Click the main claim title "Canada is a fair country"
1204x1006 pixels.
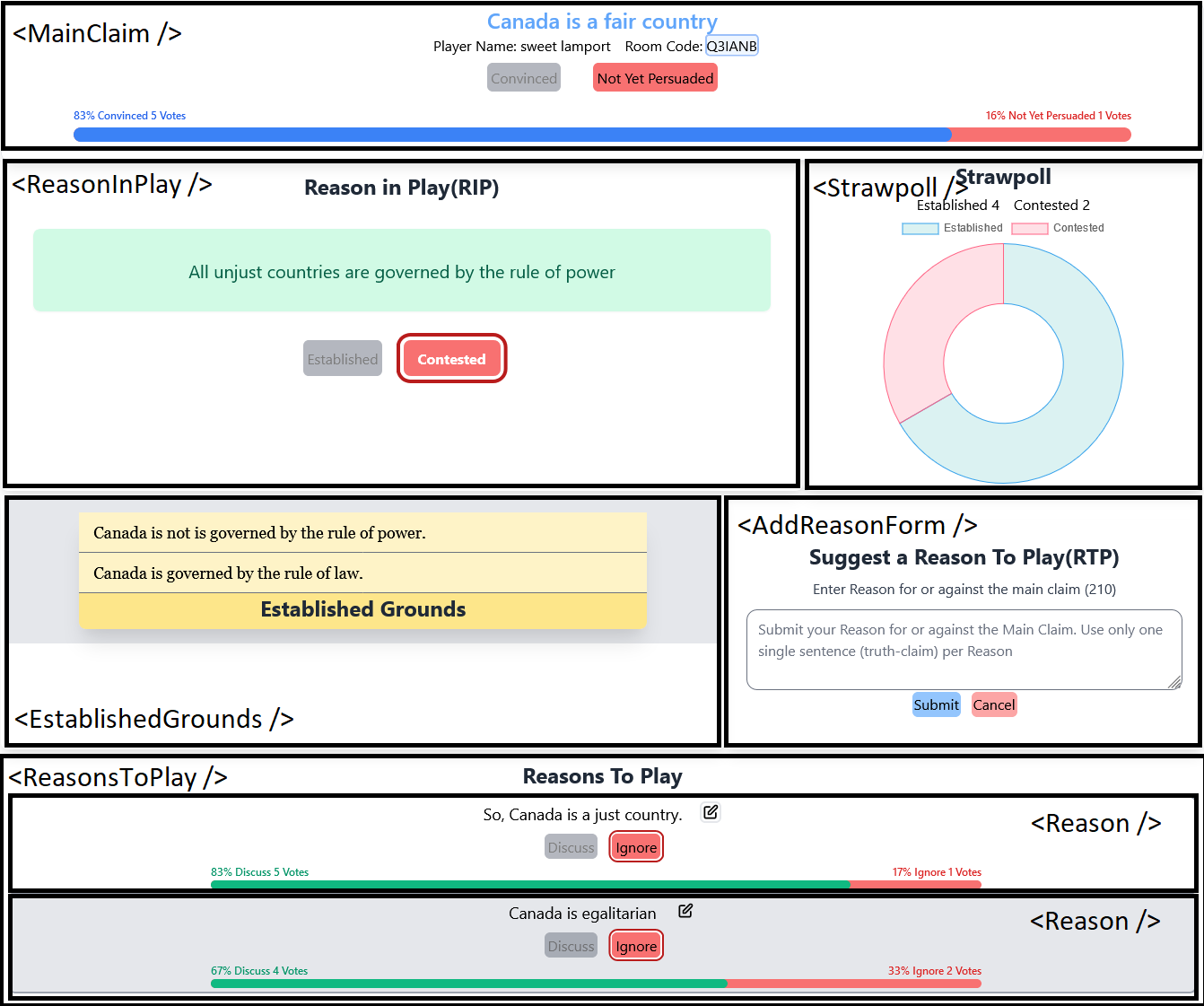(x=602, y=21)
